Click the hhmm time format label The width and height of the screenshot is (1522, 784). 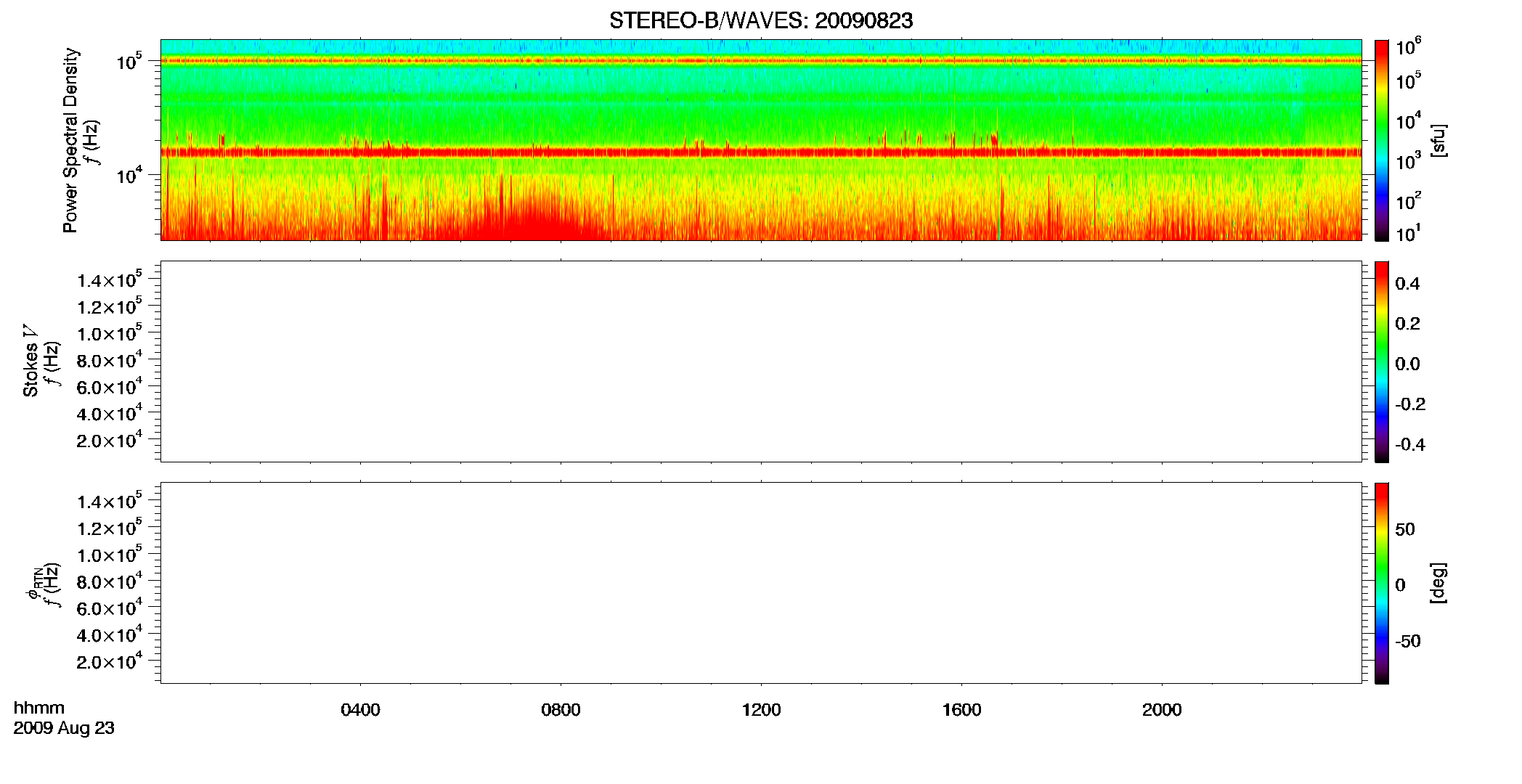(x=39, y=709)
